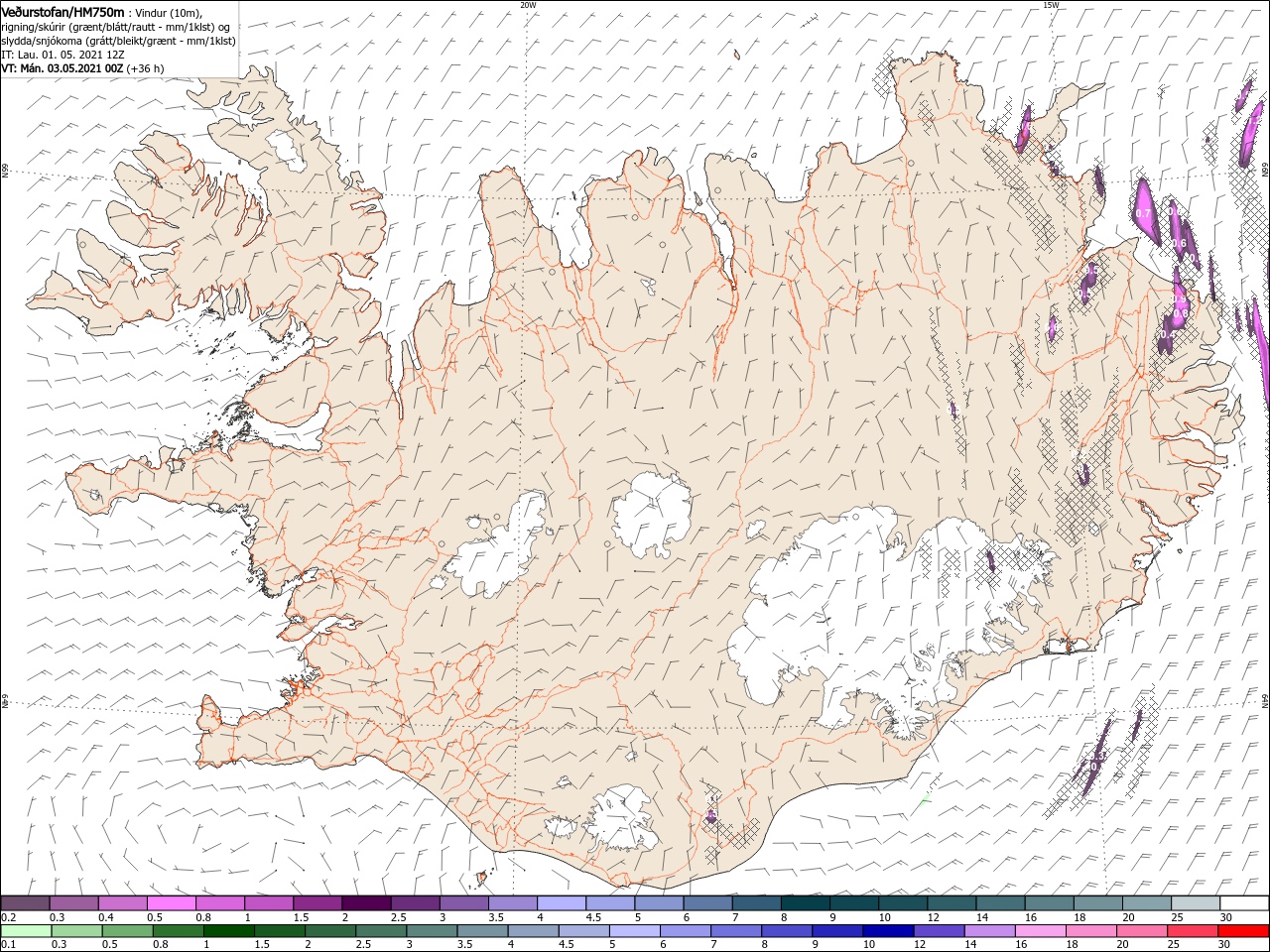Click the 20W longitude label
This screenshot has height=952, width=1270.
(528, 5)
